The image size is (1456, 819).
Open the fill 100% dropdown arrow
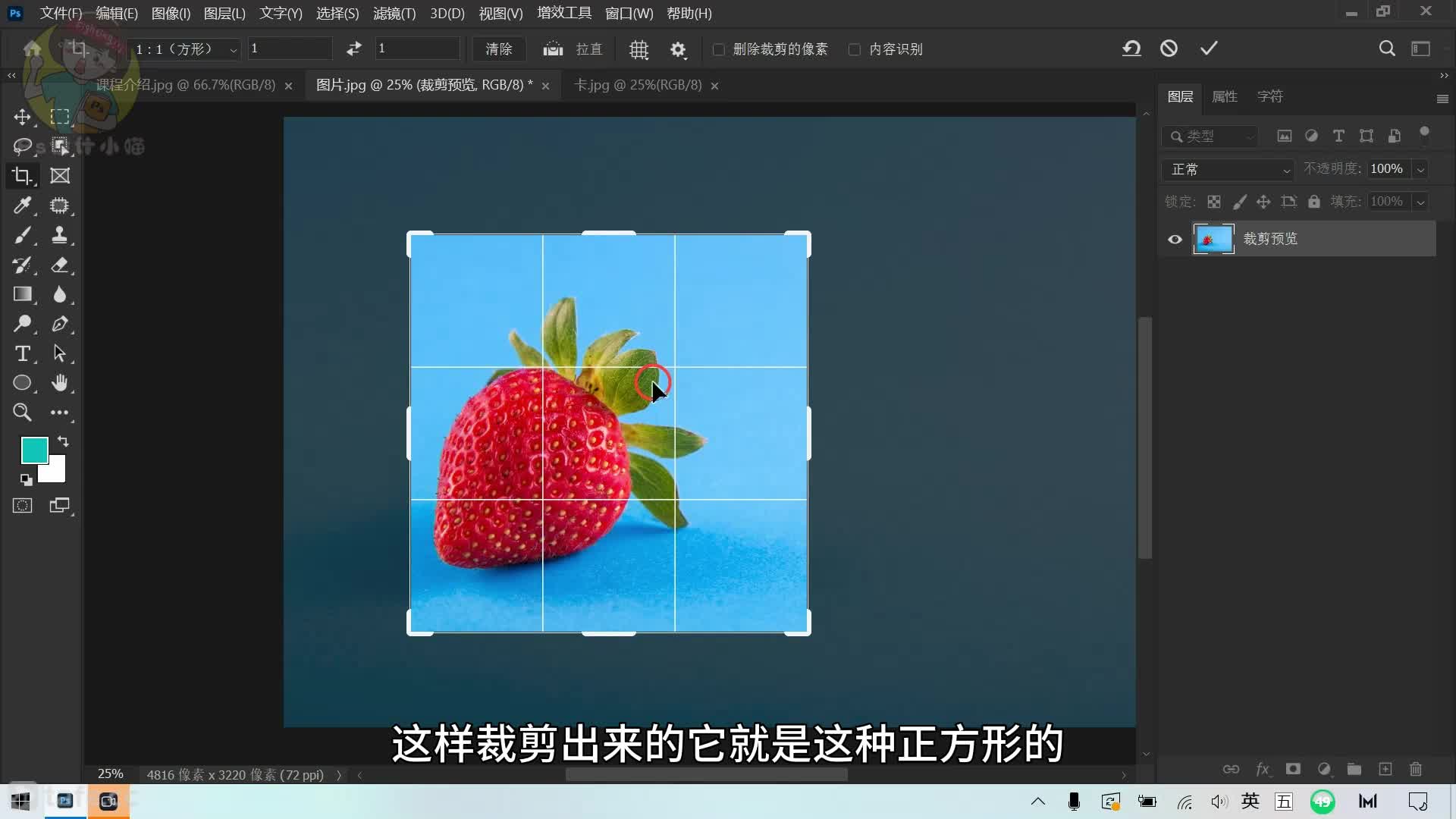click(1420, 202)
